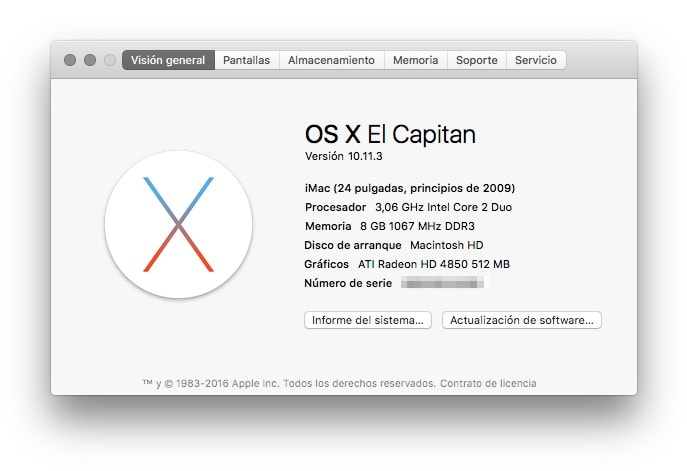
Task: Go to the Memoria tab
Action: [x=416, y=60]
